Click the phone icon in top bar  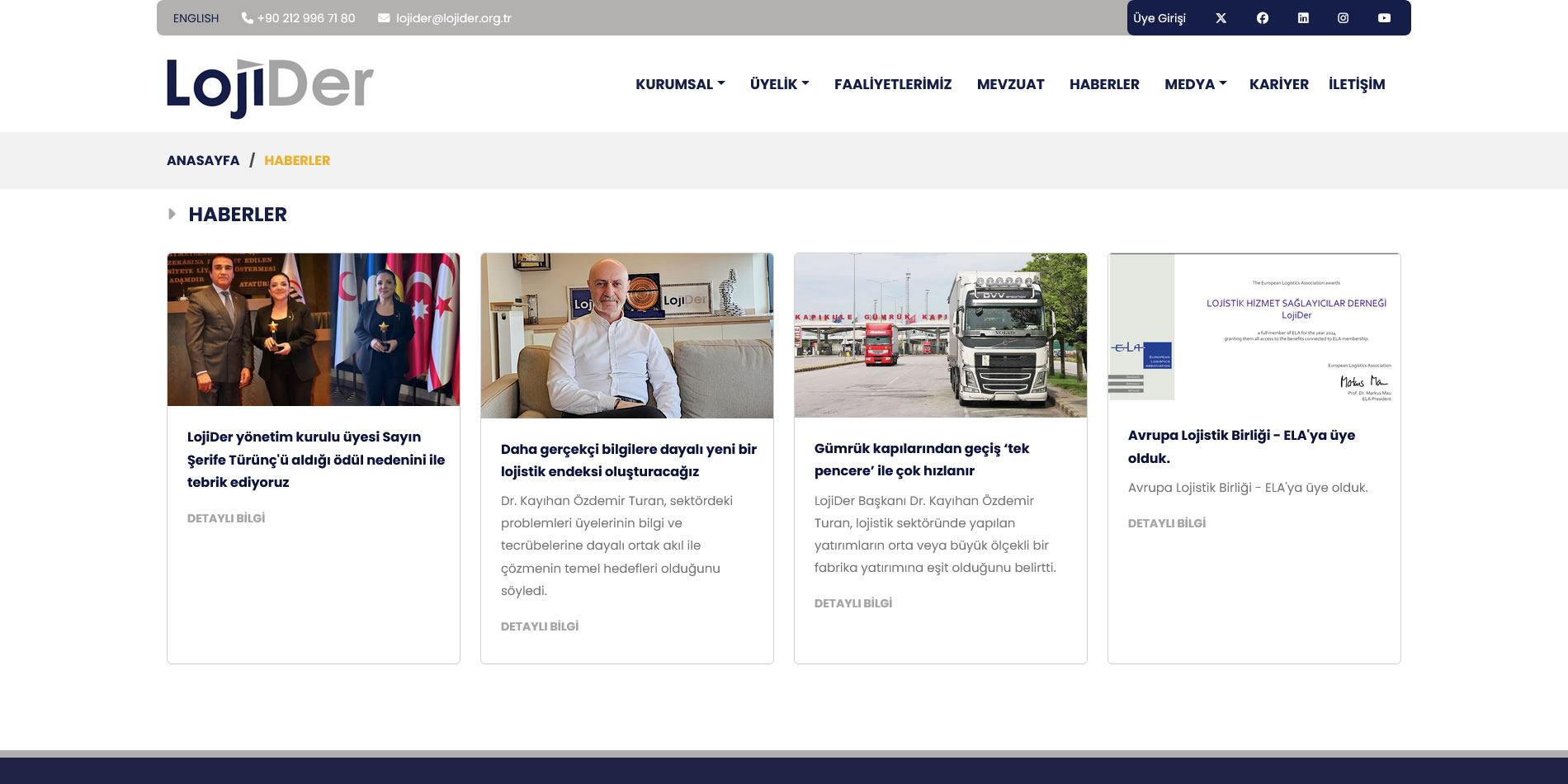point(247,18)
